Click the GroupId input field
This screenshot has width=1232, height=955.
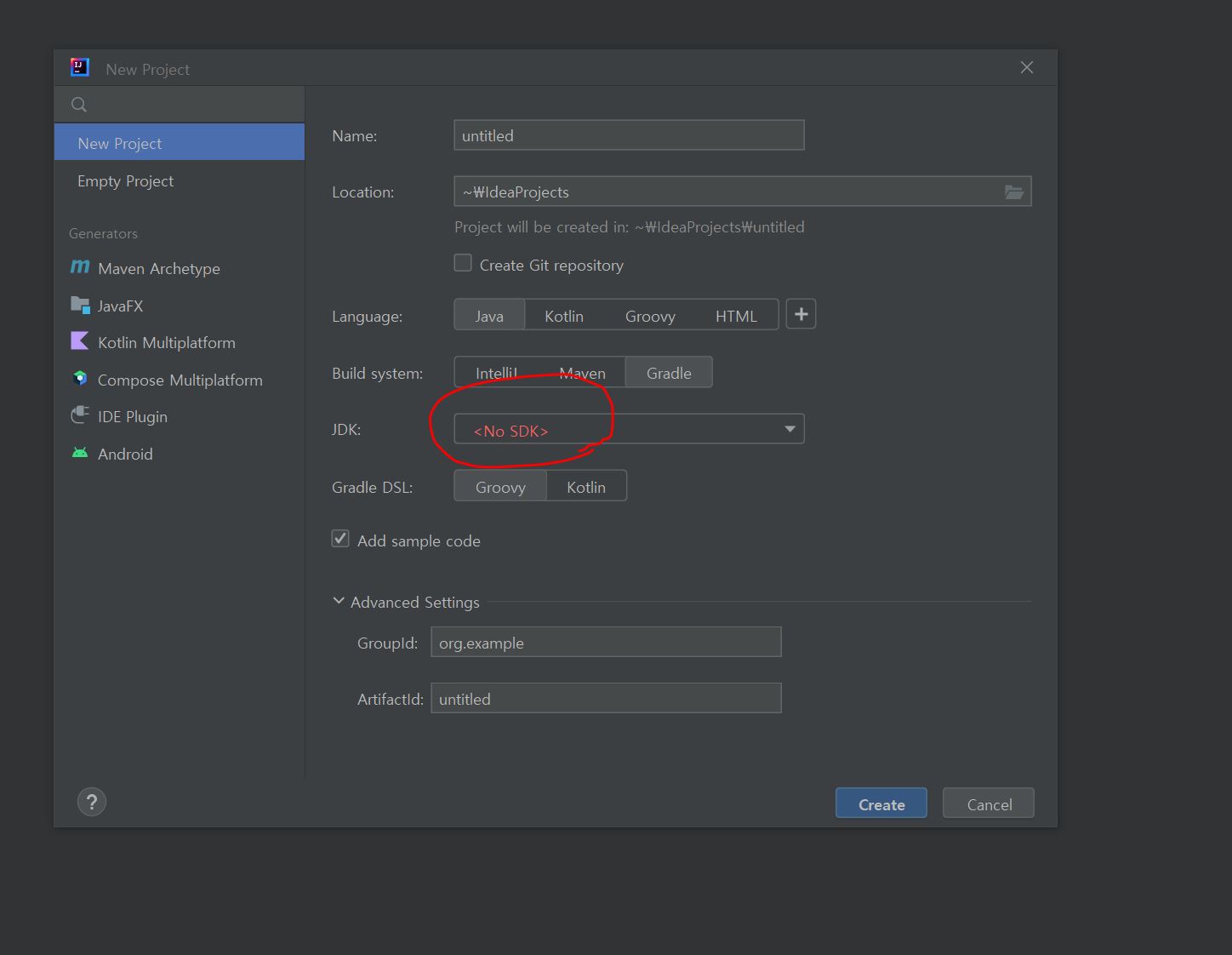coord(606,643)
